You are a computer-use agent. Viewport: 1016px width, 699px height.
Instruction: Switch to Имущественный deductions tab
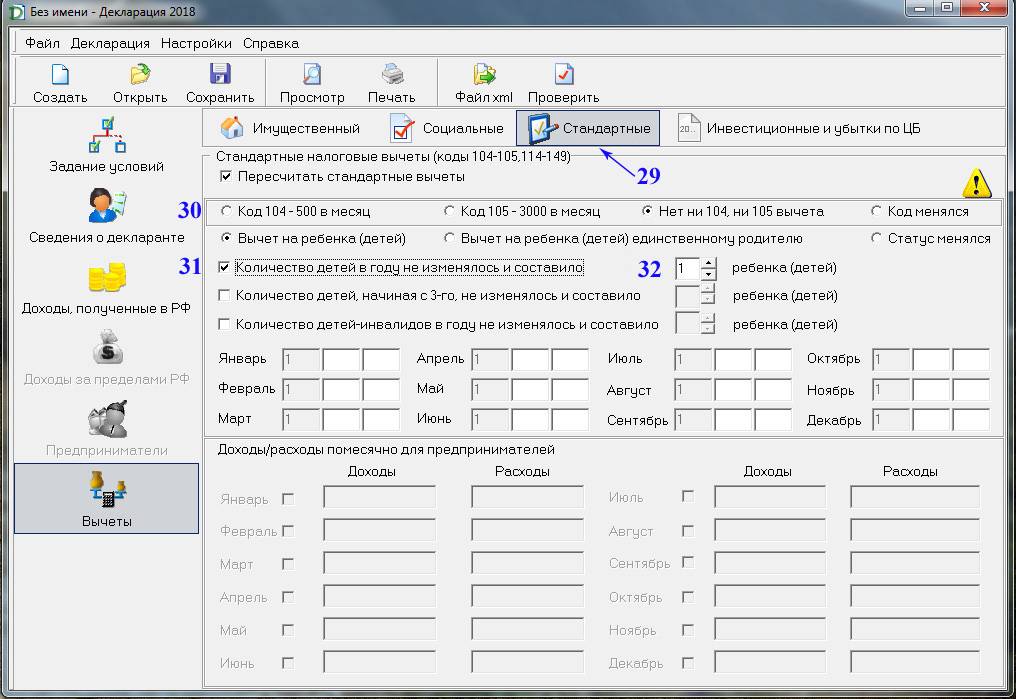pos(290,128)
